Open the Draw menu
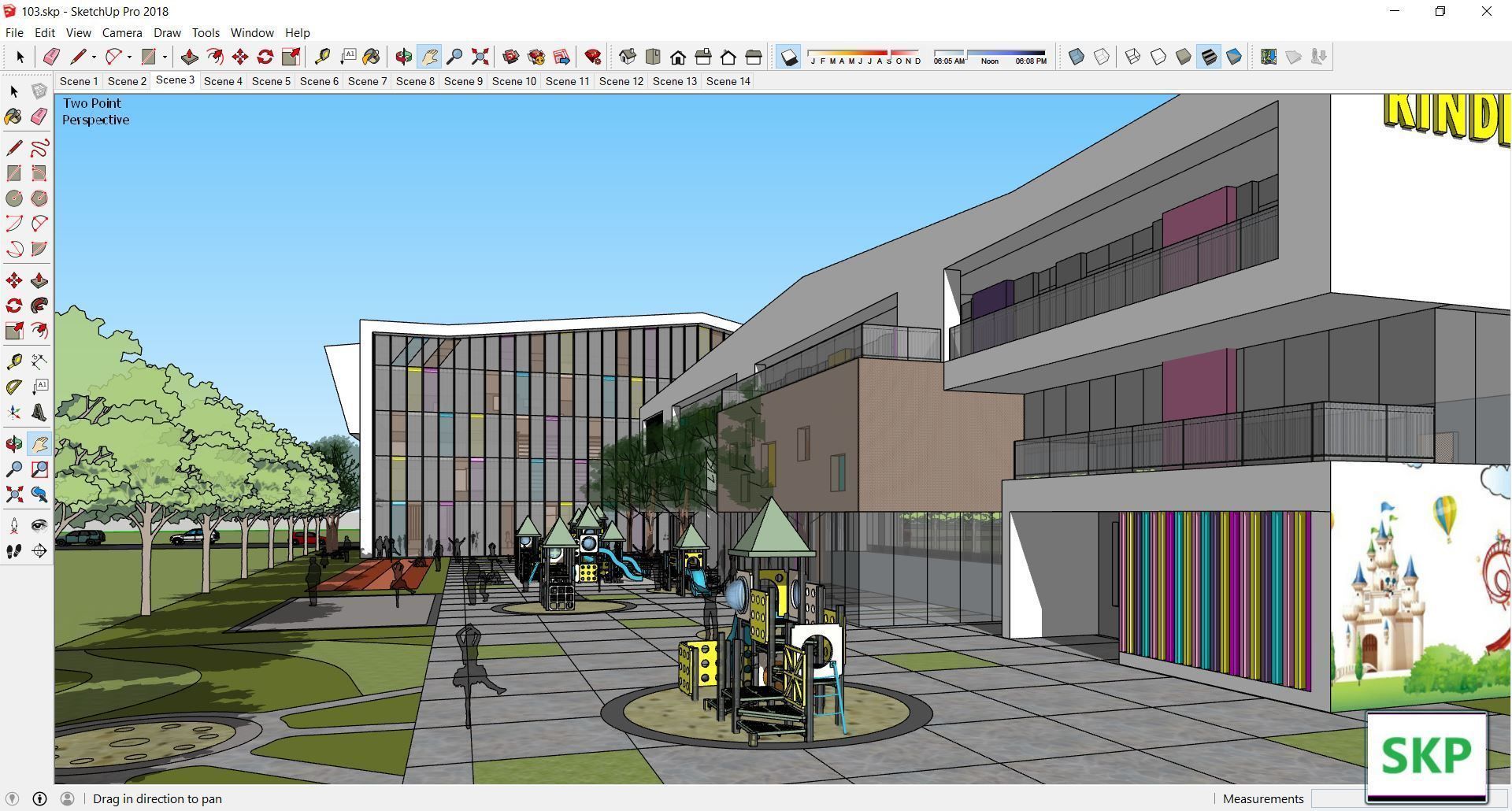 coord(167,32)
